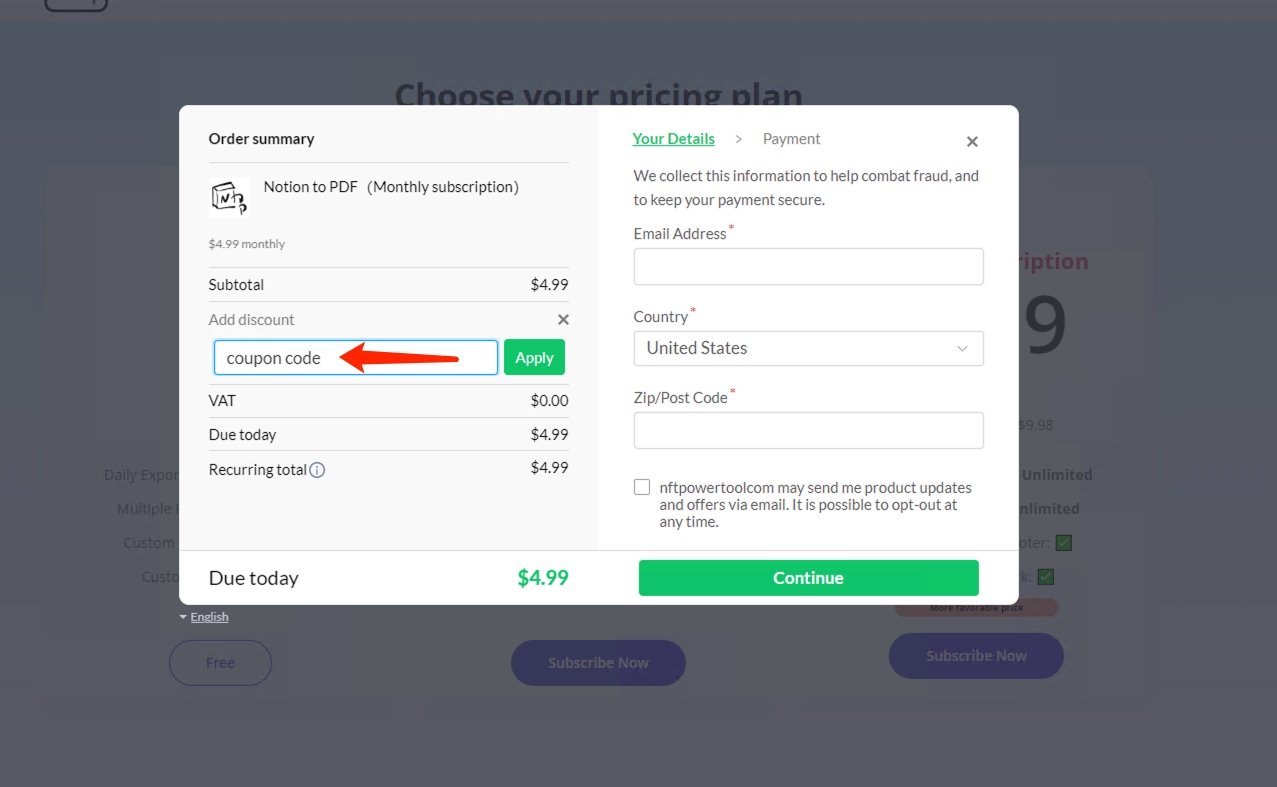Image resolution: width=1277 pixels, height=787 pixels.
Task: Apply the entered coupon code
Action: [534, 357]
